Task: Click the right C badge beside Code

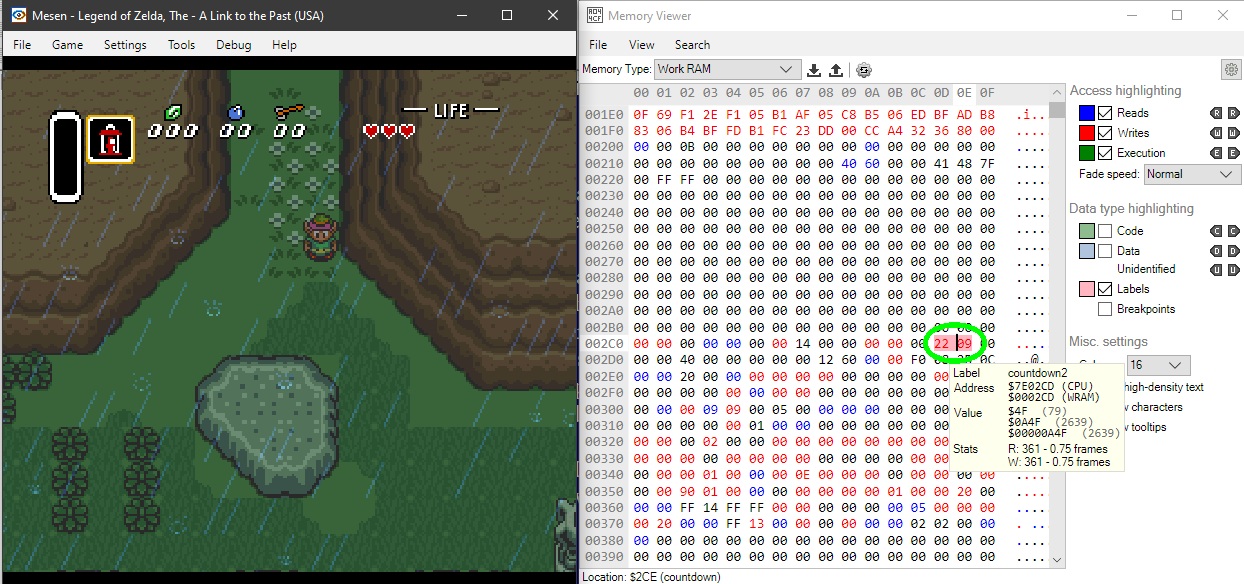Action: coord(1232,231)
